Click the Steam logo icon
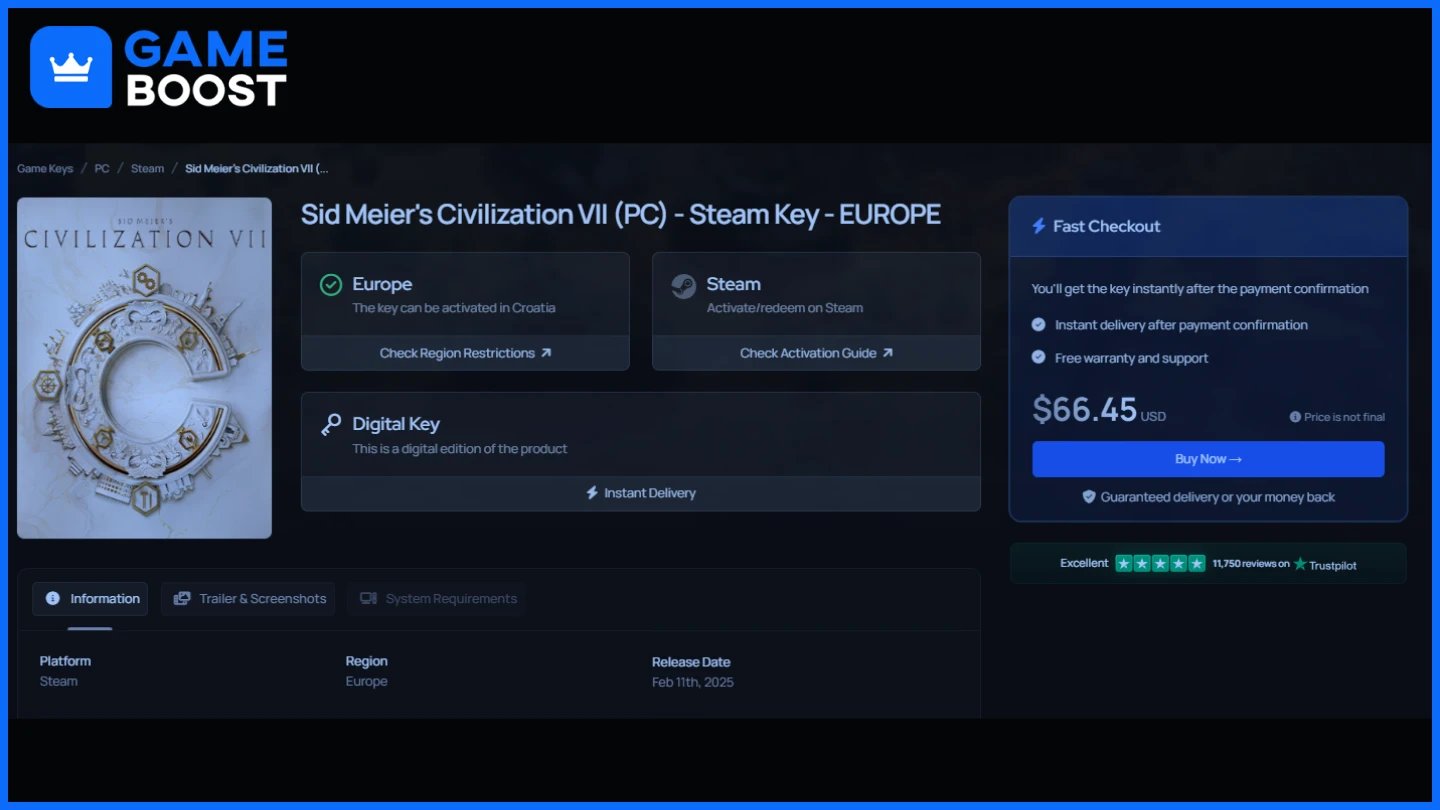1440x810 pixels. (x=684, y=286)
